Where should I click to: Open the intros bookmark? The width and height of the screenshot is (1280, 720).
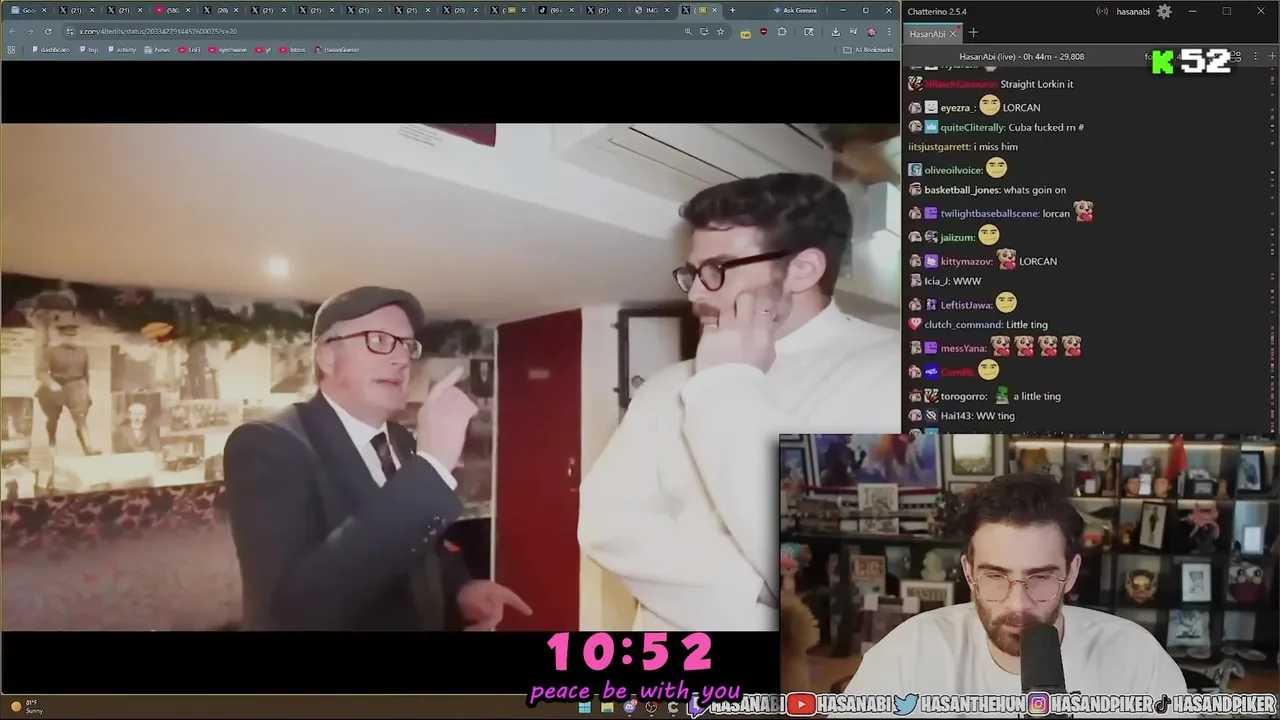coord(293,50)
